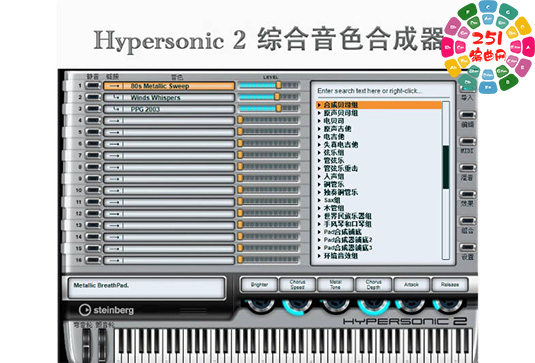Expand the 人声组 category arrow
This screenshot has height=363, width=535.
(x=319, y=176)
